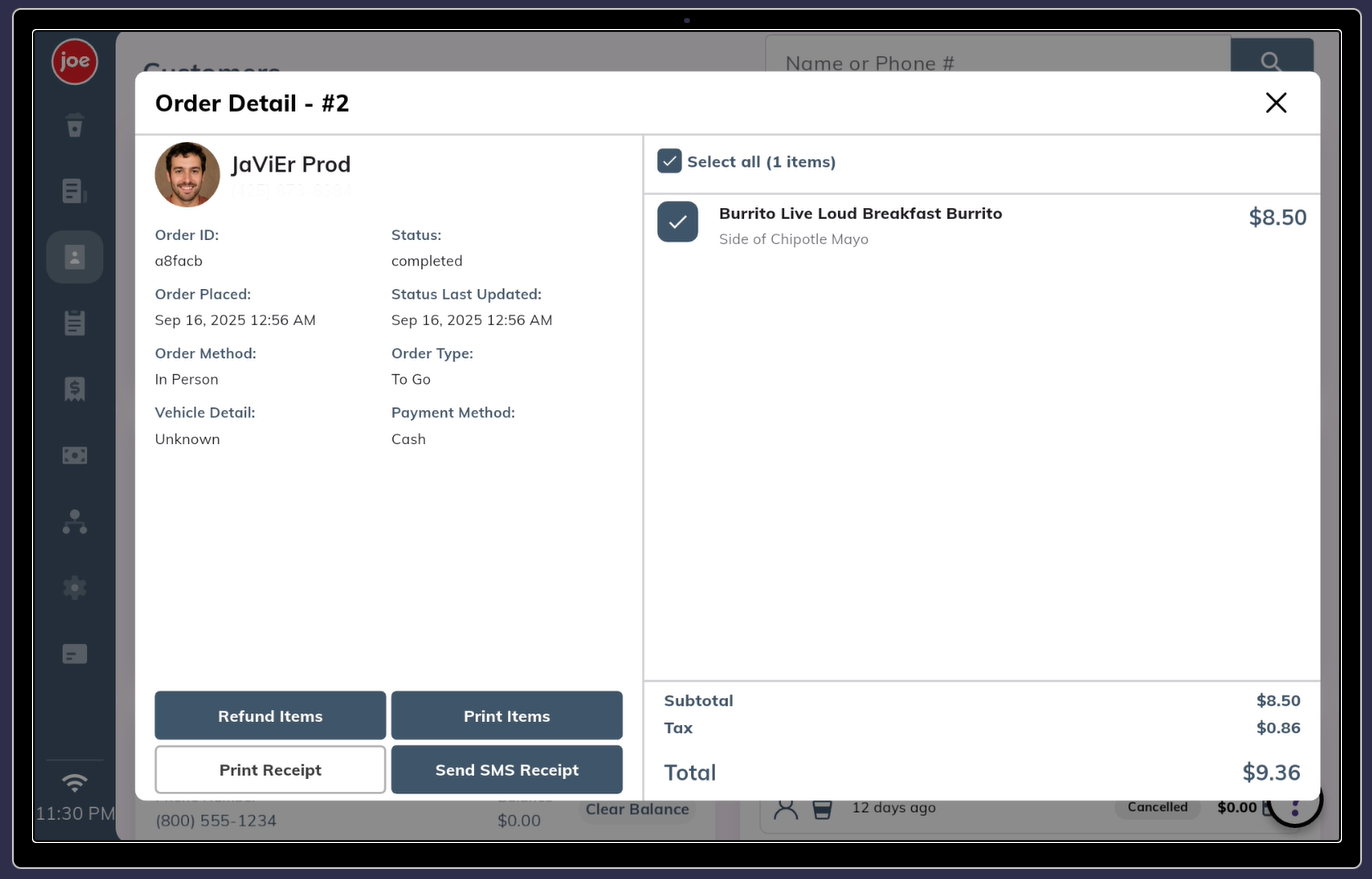
Task: Open the cash bill sidebar icon
Action: point(75,455)
